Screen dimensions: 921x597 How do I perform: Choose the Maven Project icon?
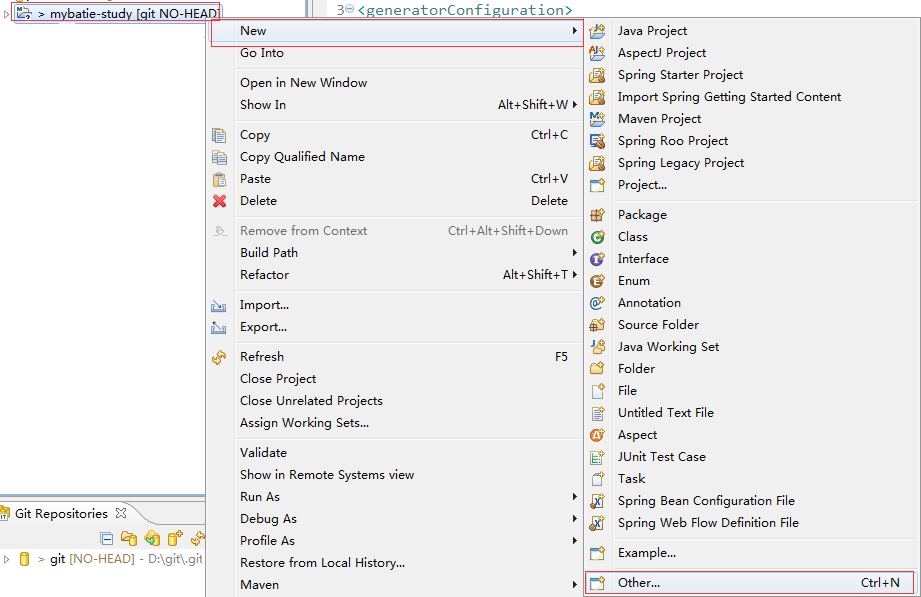(597, 119)
